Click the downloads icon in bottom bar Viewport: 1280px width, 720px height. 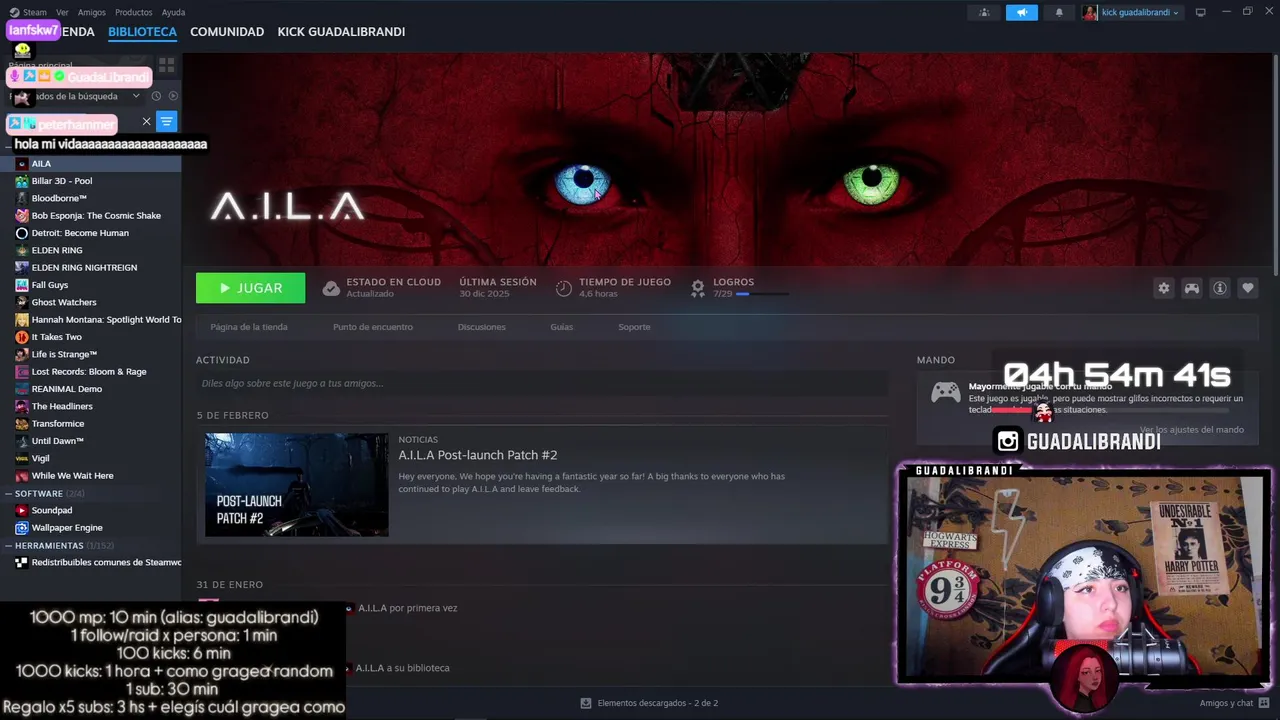tap(586, 703)
